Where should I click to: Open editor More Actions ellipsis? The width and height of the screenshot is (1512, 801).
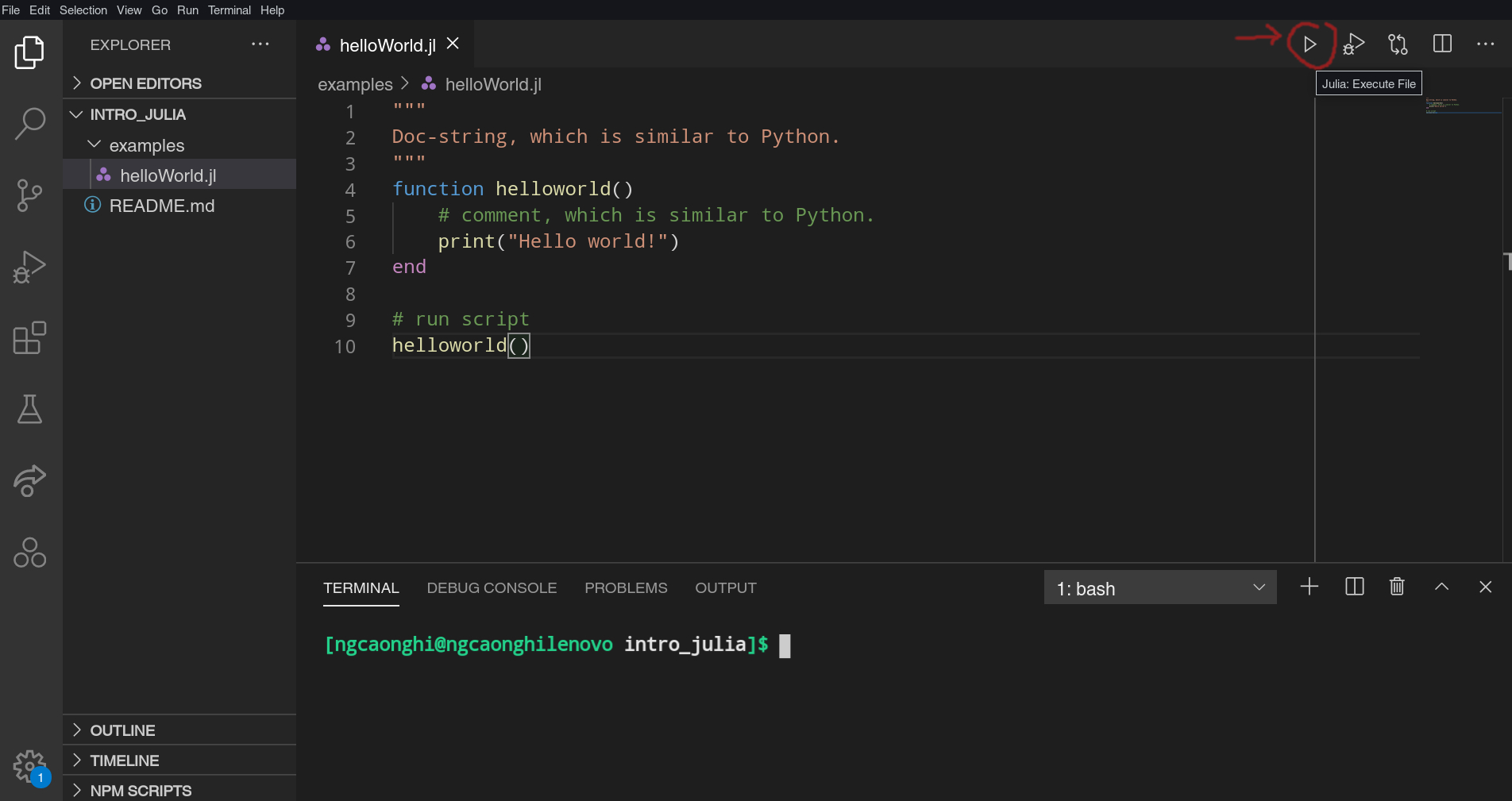coord(1486,44)
